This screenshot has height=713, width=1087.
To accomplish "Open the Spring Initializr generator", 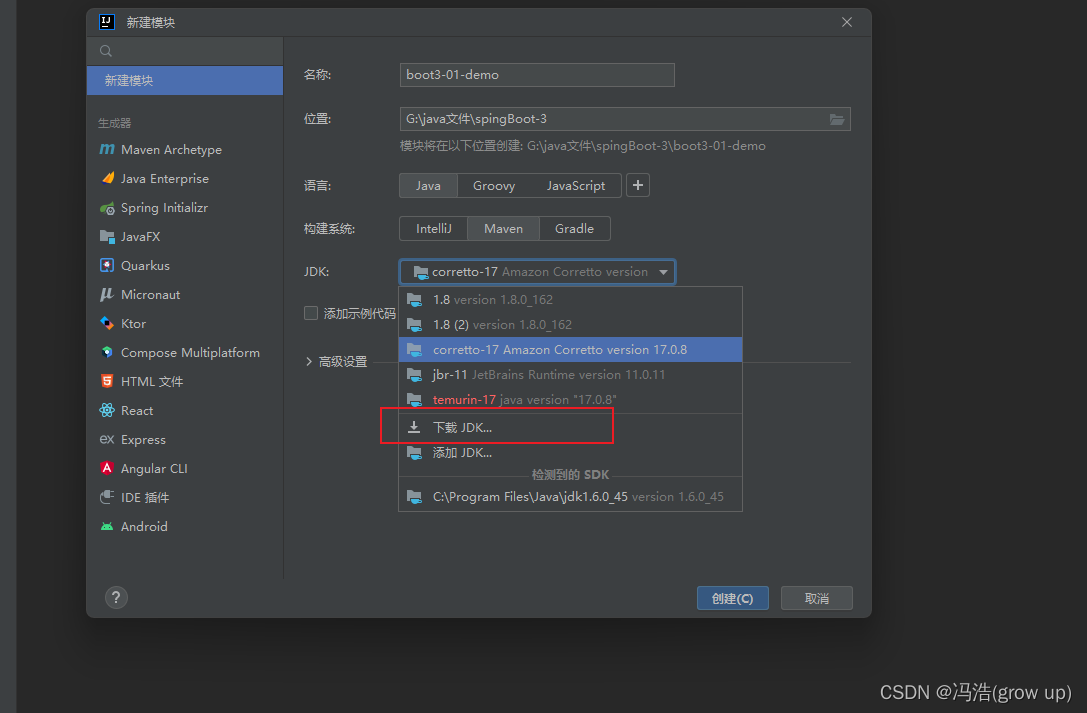I will tap(184, 208).
